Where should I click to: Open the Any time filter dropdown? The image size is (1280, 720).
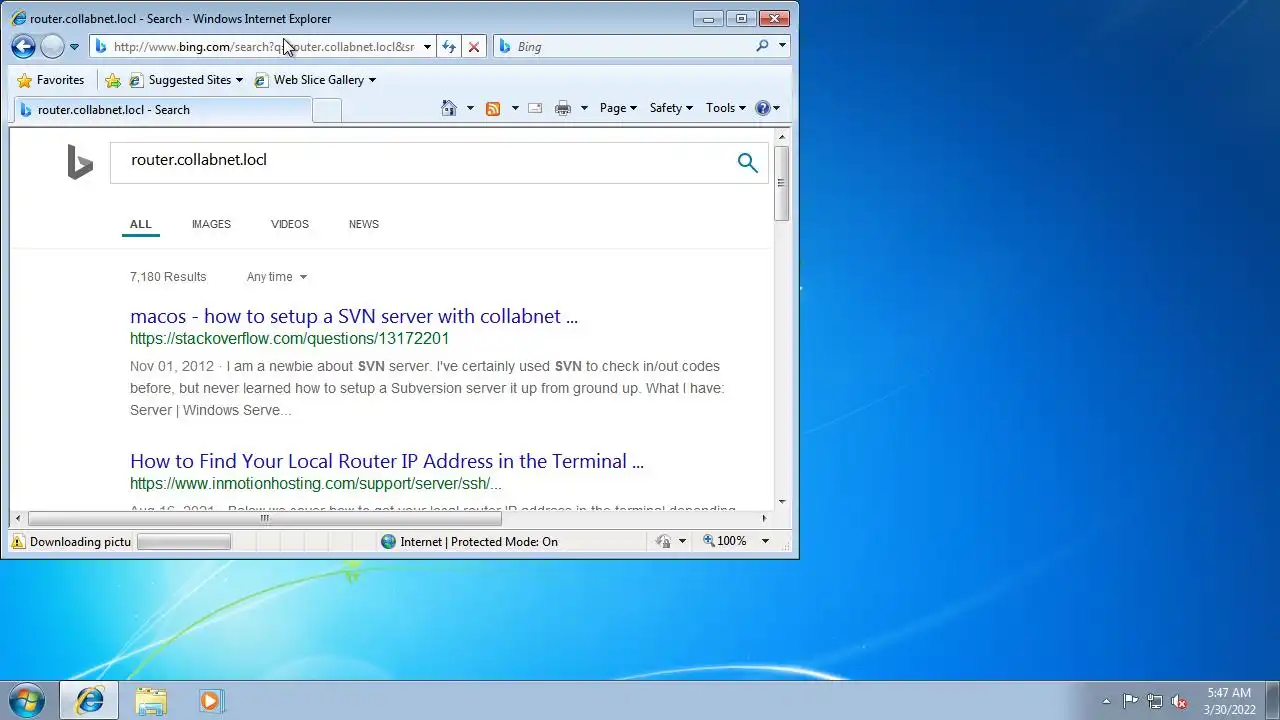277,277
